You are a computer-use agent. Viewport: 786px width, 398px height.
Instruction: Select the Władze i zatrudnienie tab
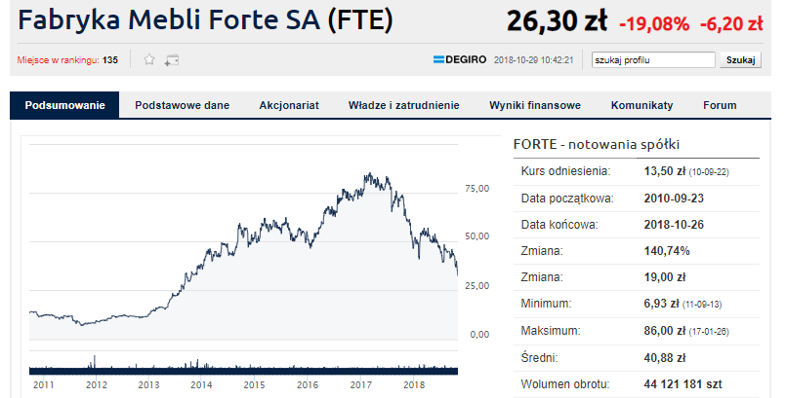click(404, 105)
